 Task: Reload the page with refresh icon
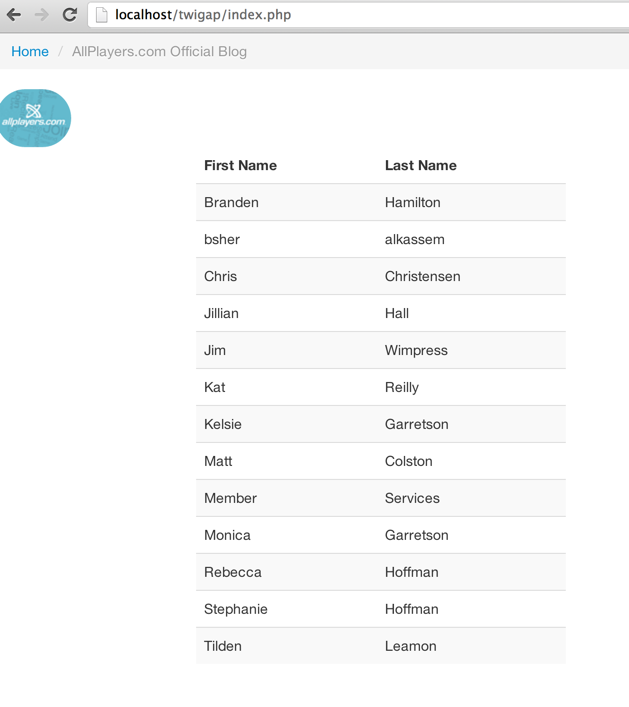coord(70,15)
